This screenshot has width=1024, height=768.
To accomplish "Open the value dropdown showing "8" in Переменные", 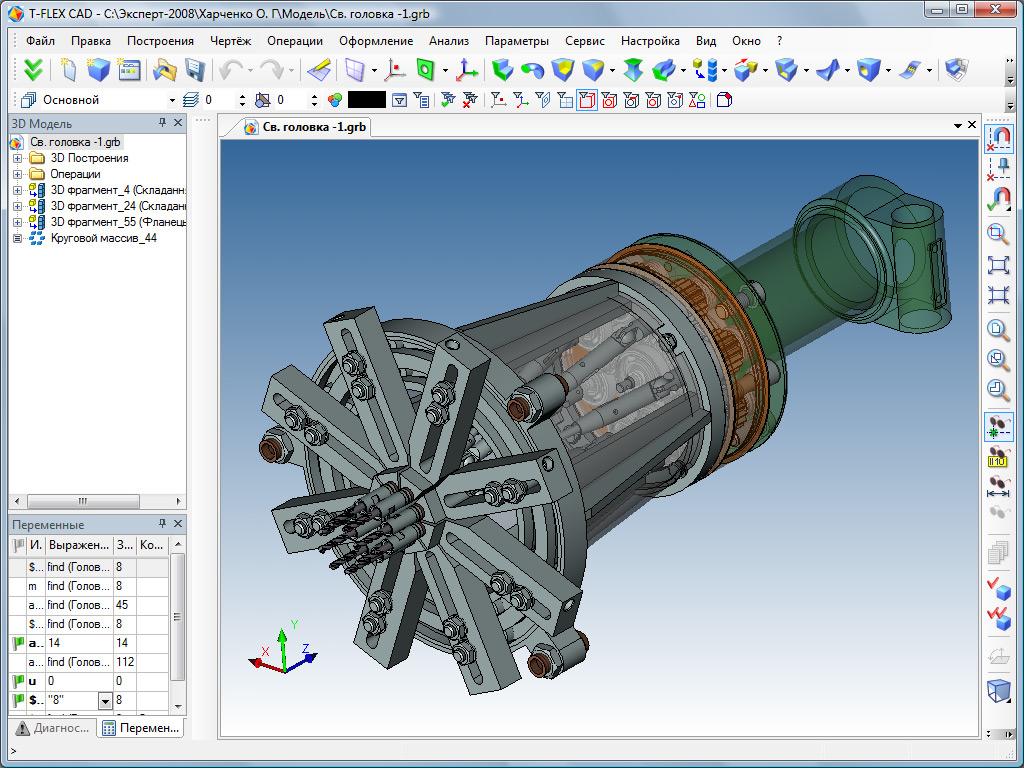I will [105, 700].
